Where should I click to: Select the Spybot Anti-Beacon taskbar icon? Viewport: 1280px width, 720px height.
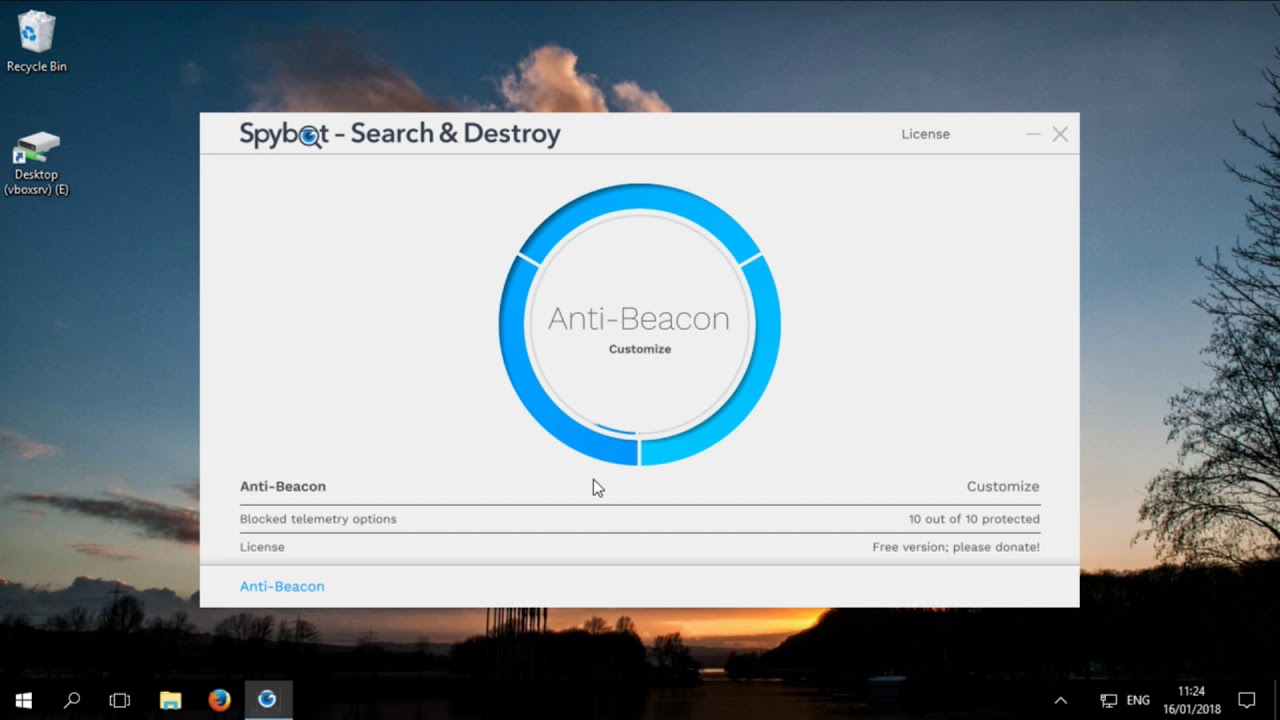267,700
